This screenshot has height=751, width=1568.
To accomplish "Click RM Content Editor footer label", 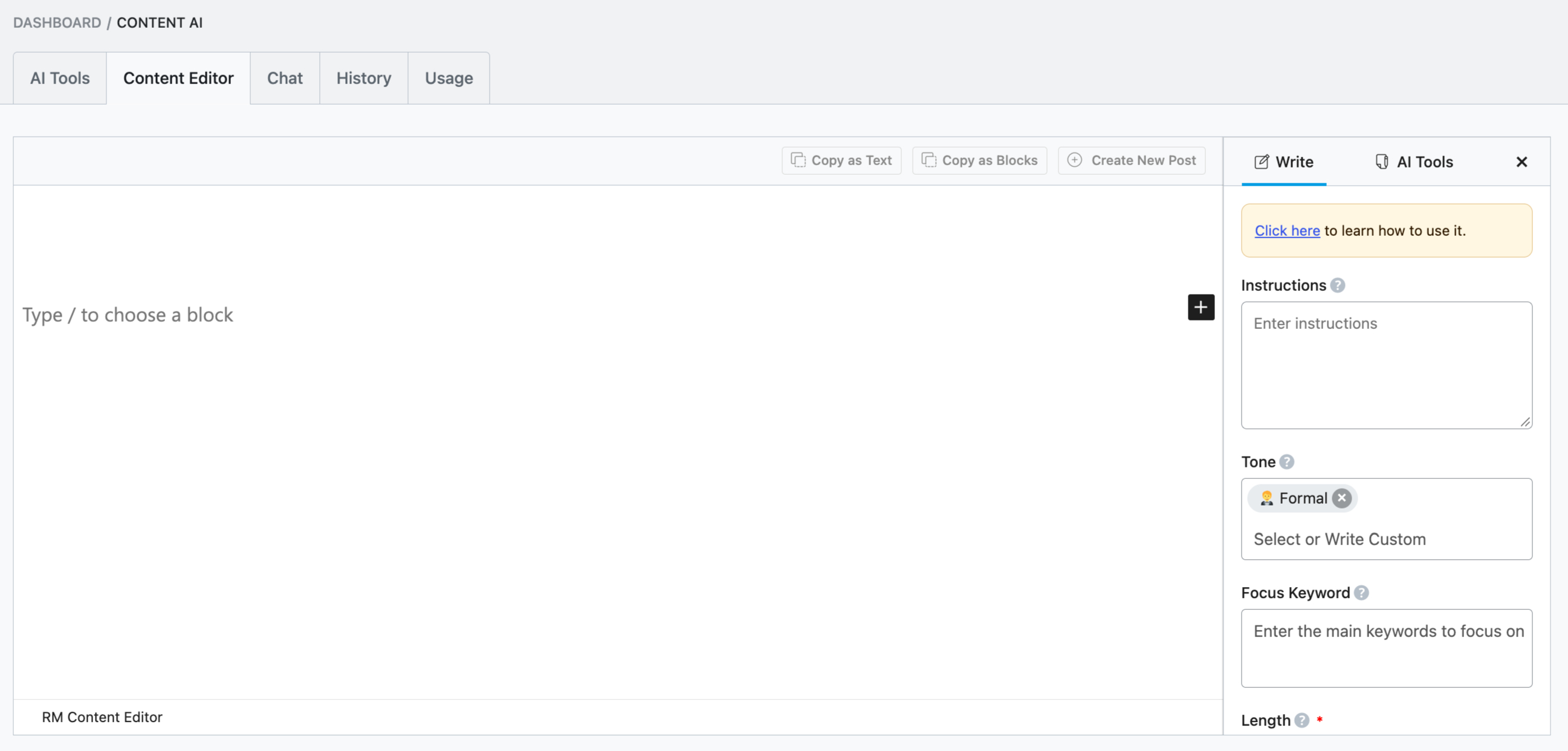I will pyautogui.click(x=102, y=717).
